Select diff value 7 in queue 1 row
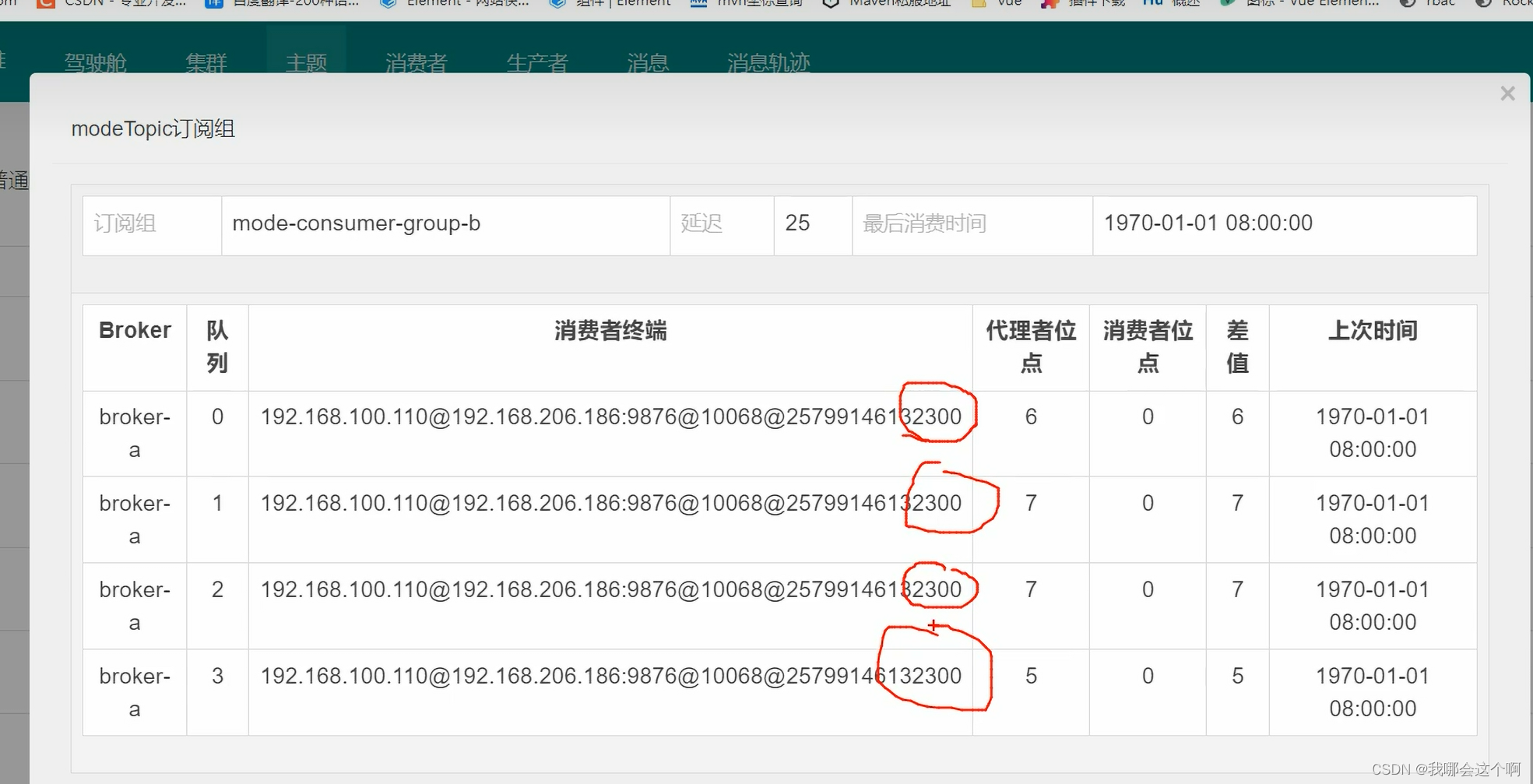 pos(1237,503)
